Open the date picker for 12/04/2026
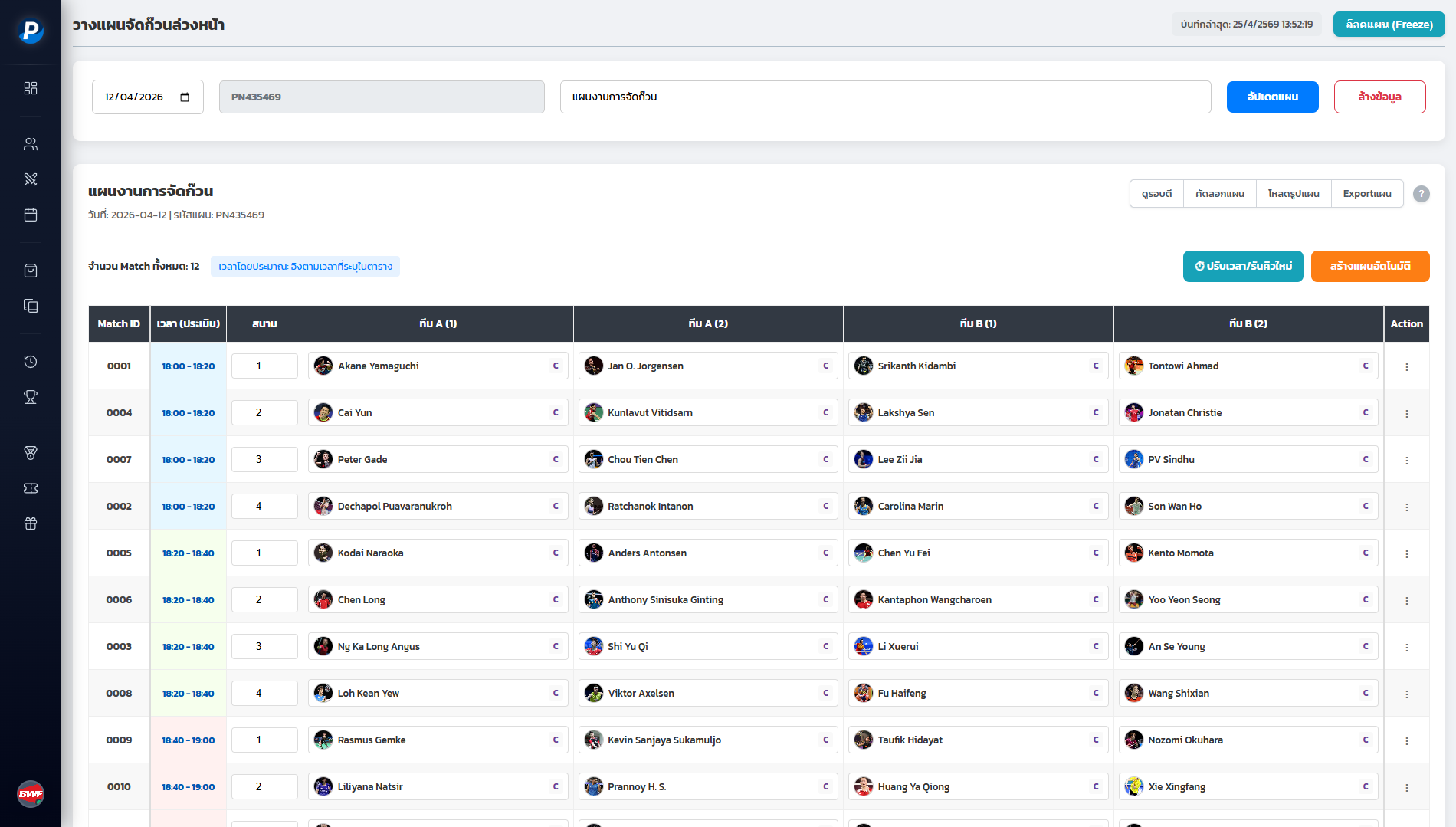Screen dimensions: 1456x827 click(x=185, y=97)
